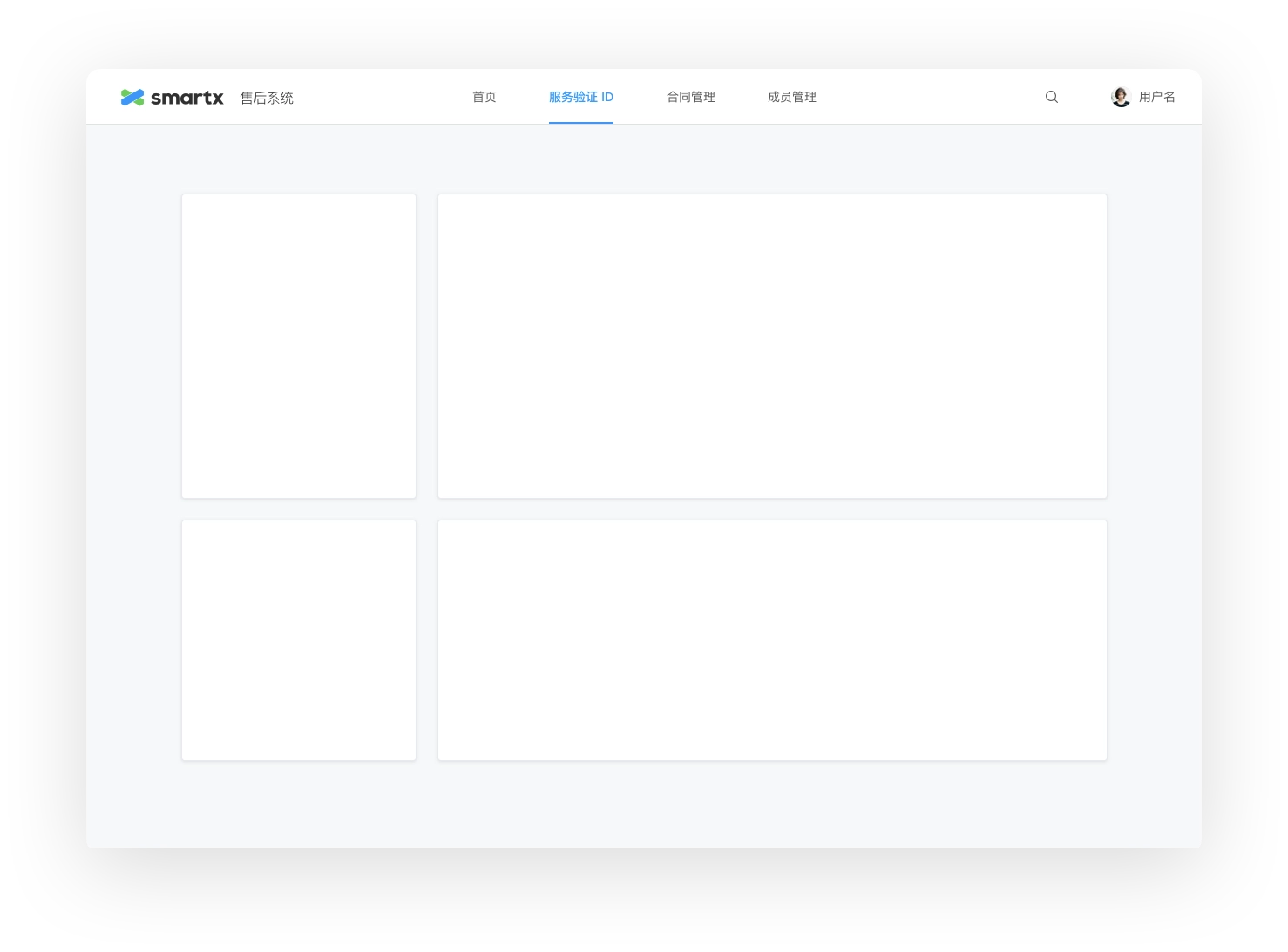The width and height of the screenshot is (1288, 952).
Task: Open the 合同管理 tab
Action: coord(691,97)
